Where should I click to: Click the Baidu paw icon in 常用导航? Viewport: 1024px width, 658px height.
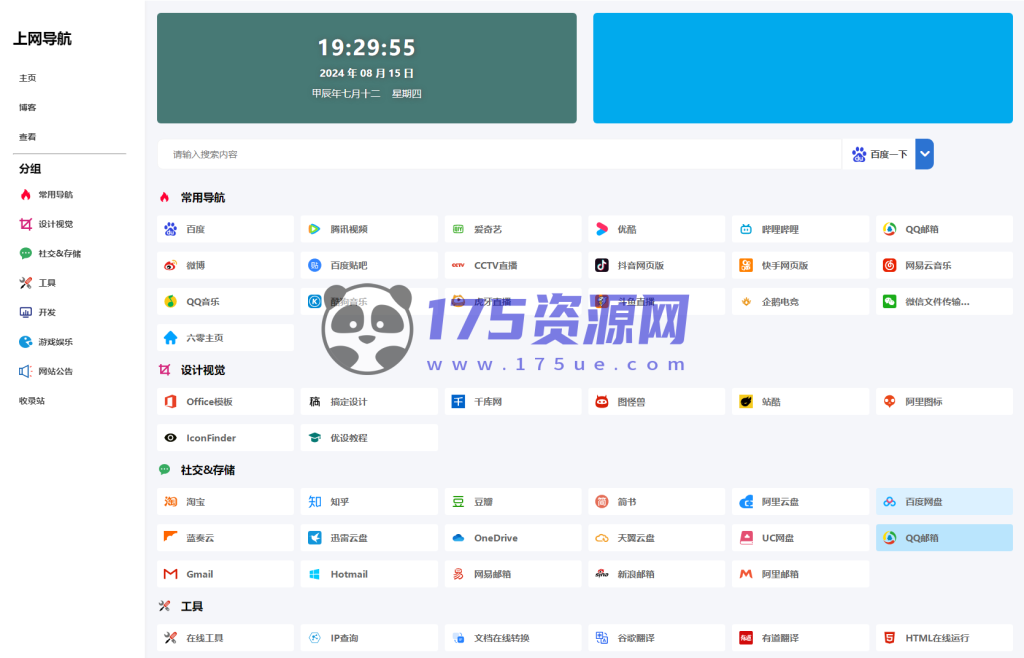point(170,229)
